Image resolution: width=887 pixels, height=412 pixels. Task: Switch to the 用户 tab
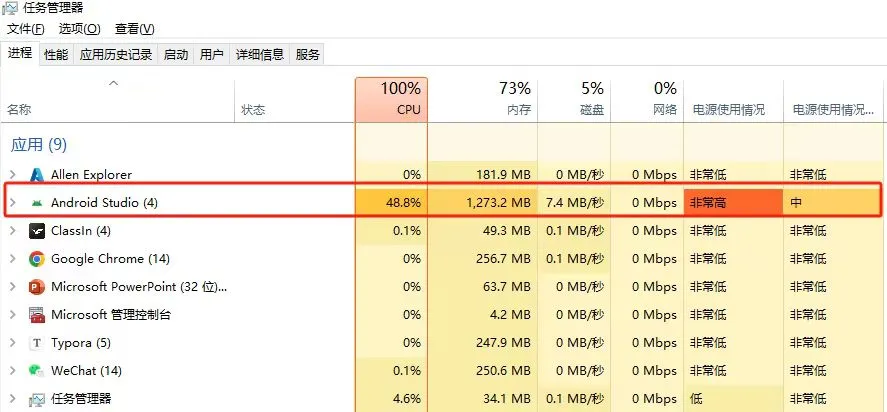pos(212,54)
